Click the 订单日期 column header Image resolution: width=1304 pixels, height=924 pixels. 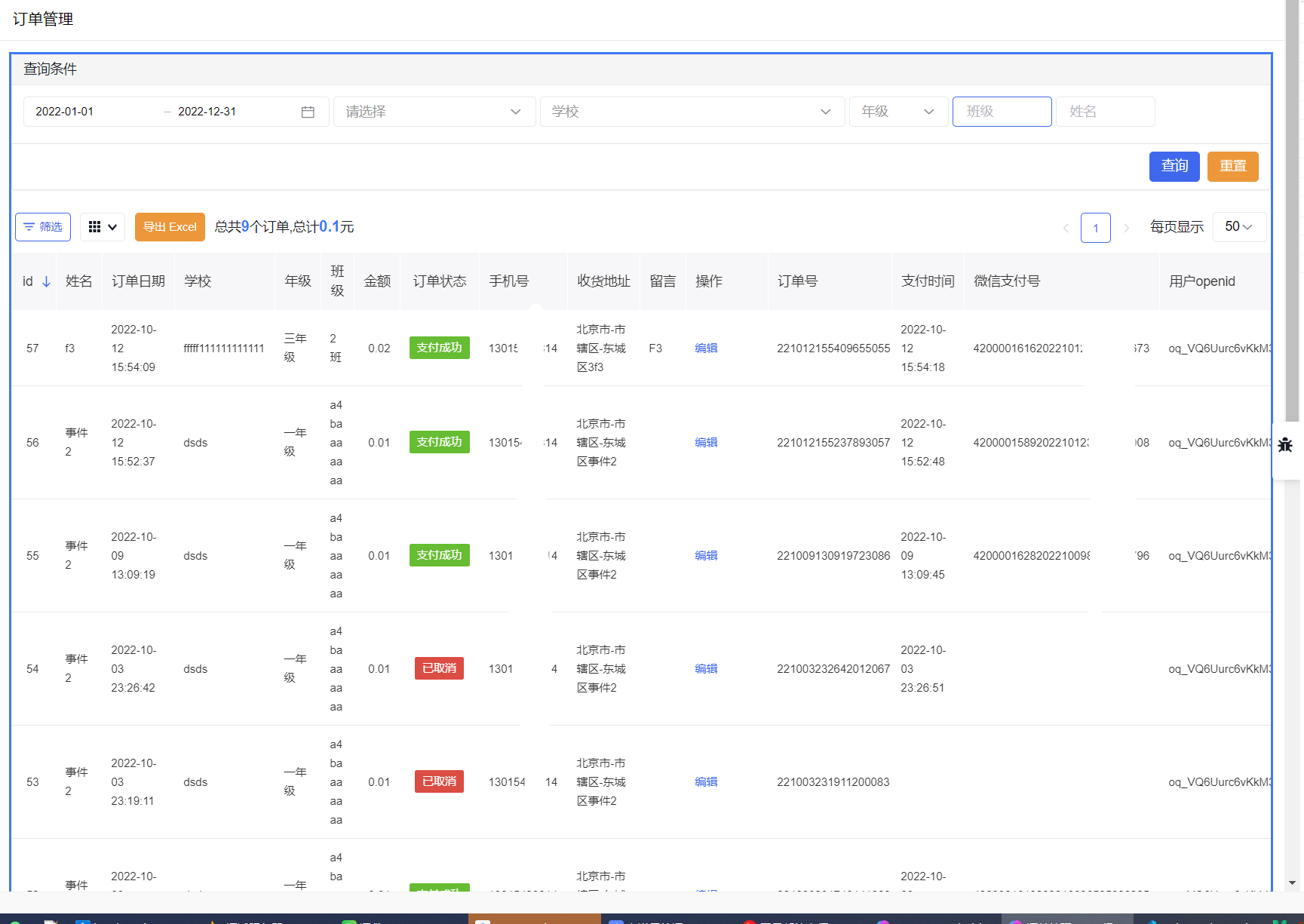pos(138,281)
